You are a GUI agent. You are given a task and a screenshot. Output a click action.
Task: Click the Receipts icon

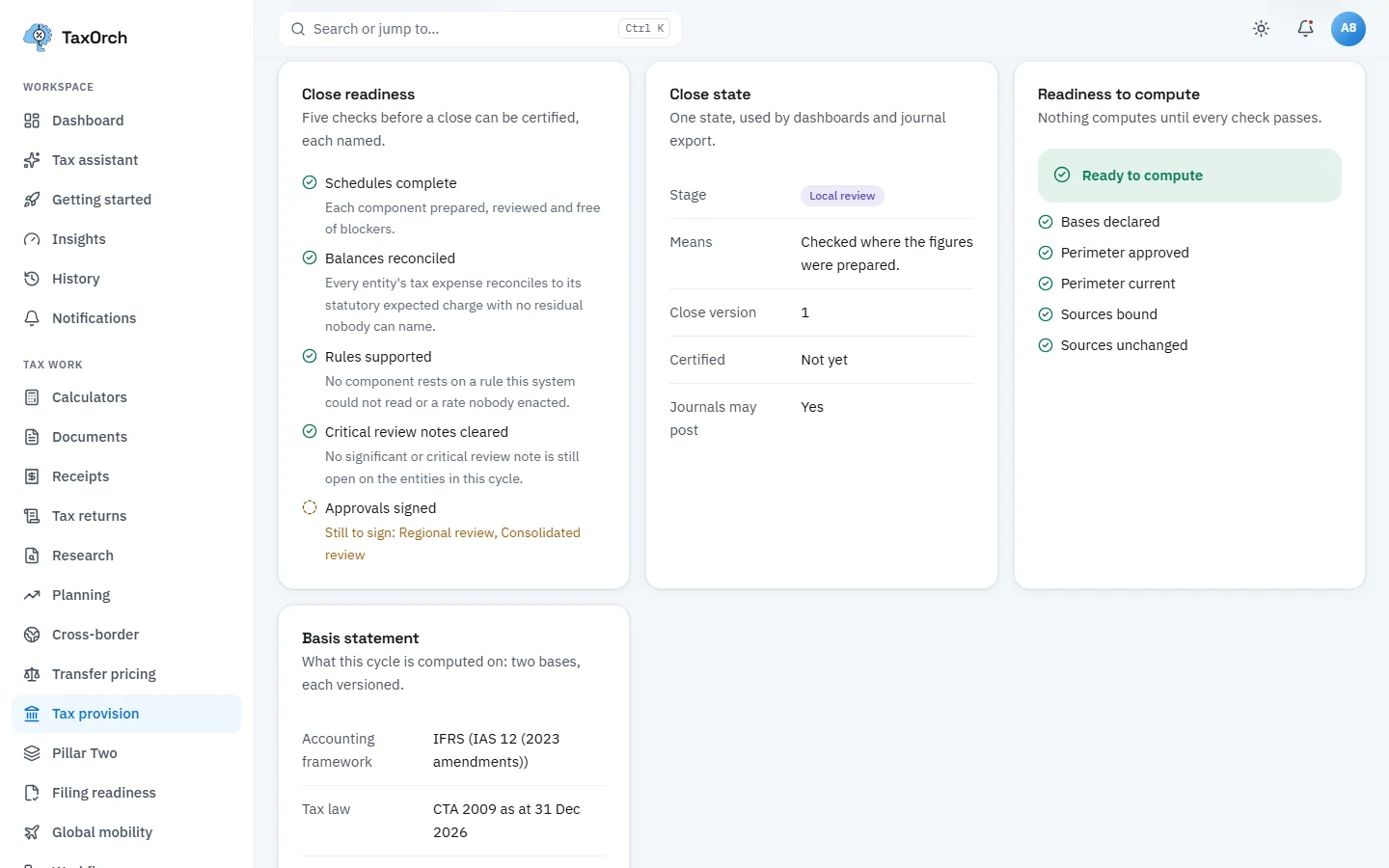(x=32, y=476)
